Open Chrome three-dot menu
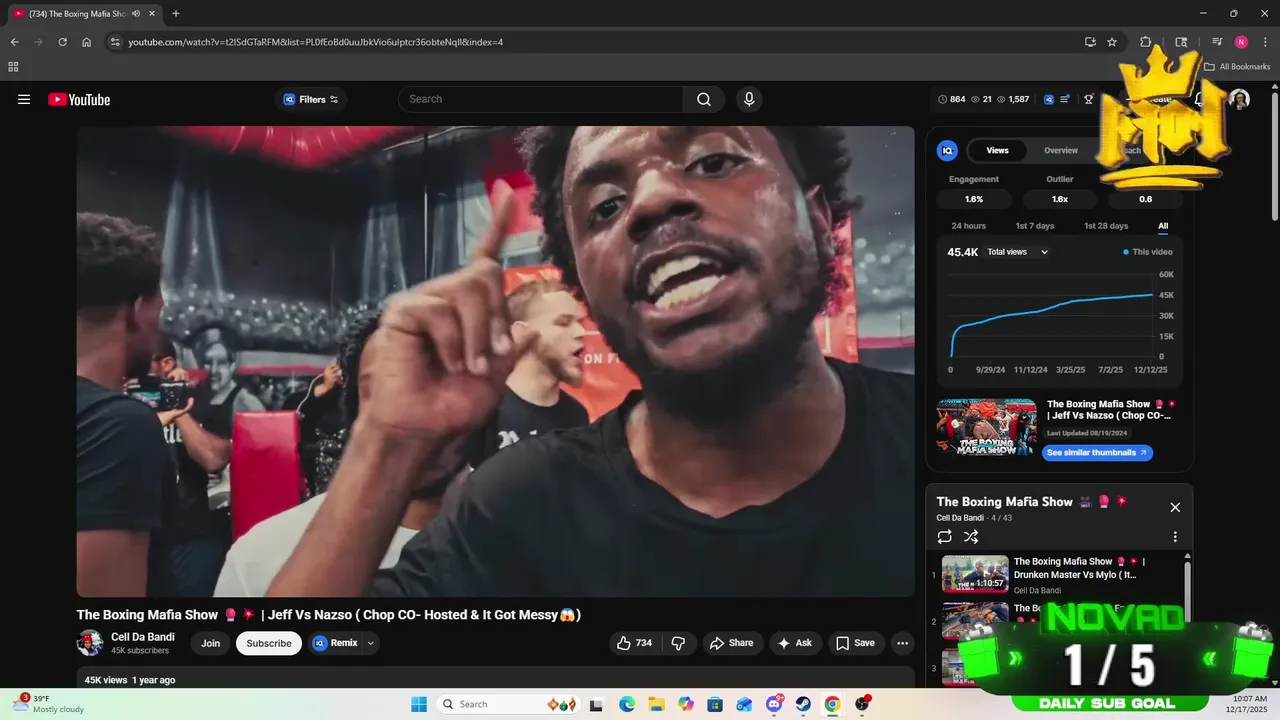 1265,42
